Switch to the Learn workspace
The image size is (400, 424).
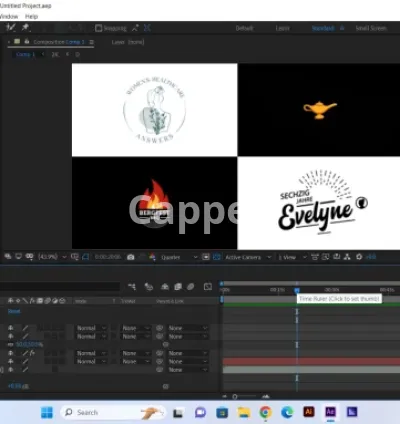coord(282,28)
